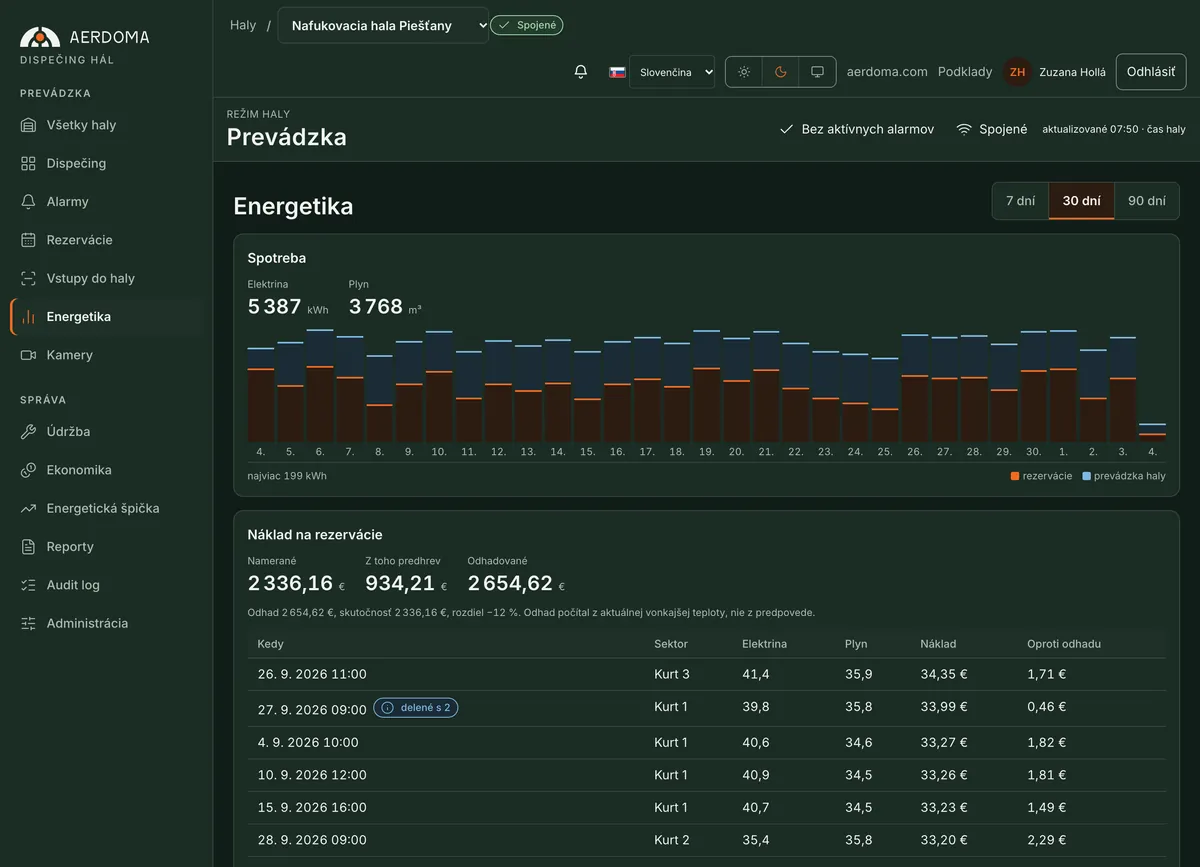Click the Haly breadcrumb link
Viewport: 1200px width, 867px height.
click(x=243, y=25)
